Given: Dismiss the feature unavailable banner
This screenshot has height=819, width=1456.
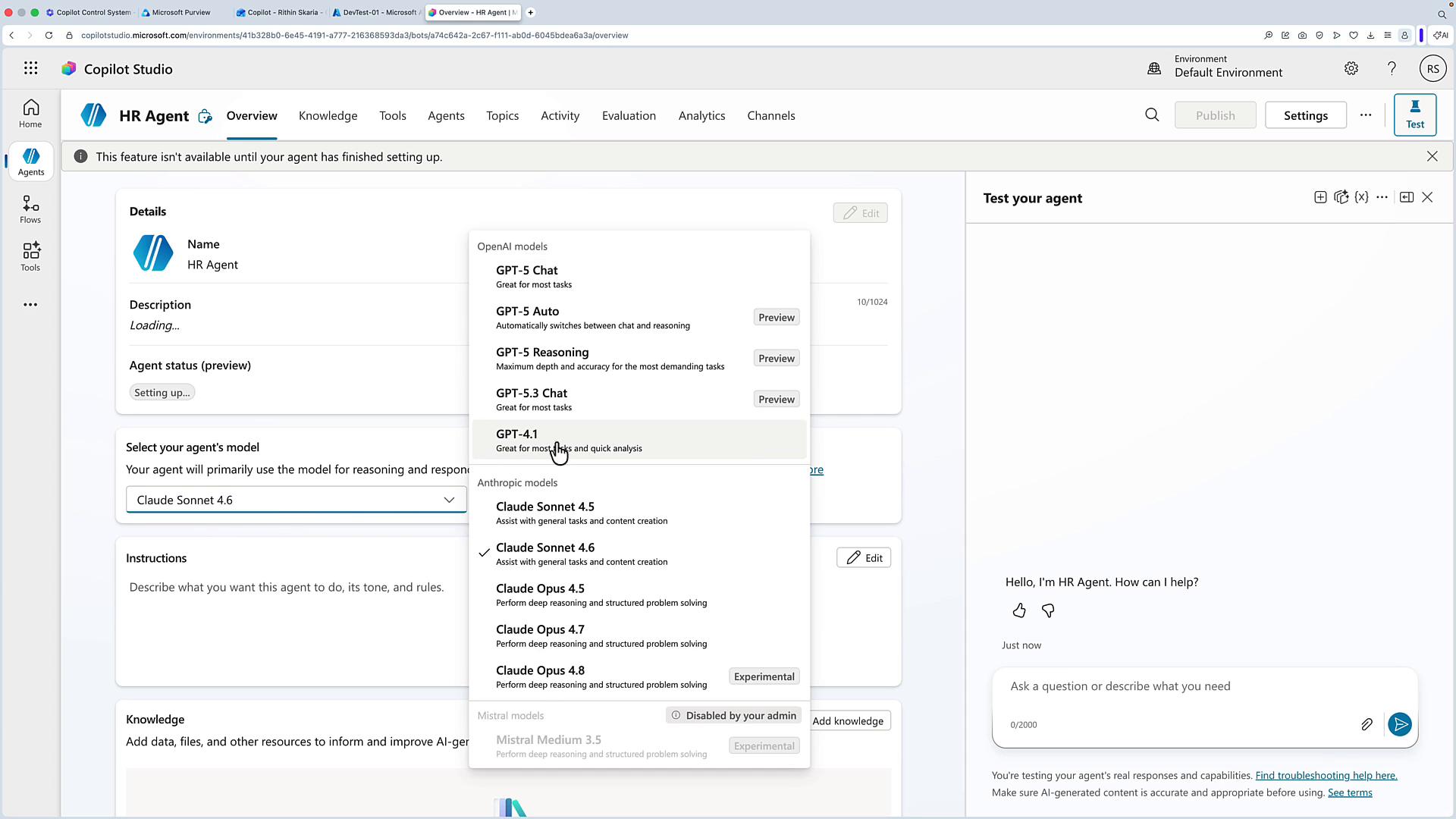Looking at the screenshot, I should point(1432,156).
